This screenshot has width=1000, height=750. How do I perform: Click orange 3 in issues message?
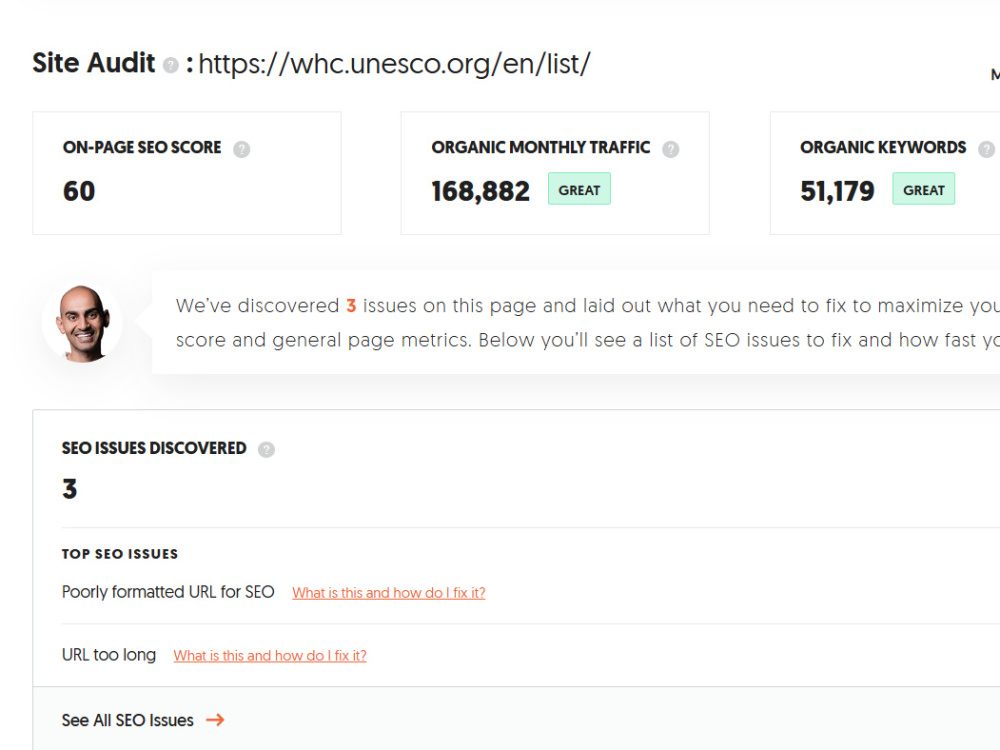pos(351,306)
